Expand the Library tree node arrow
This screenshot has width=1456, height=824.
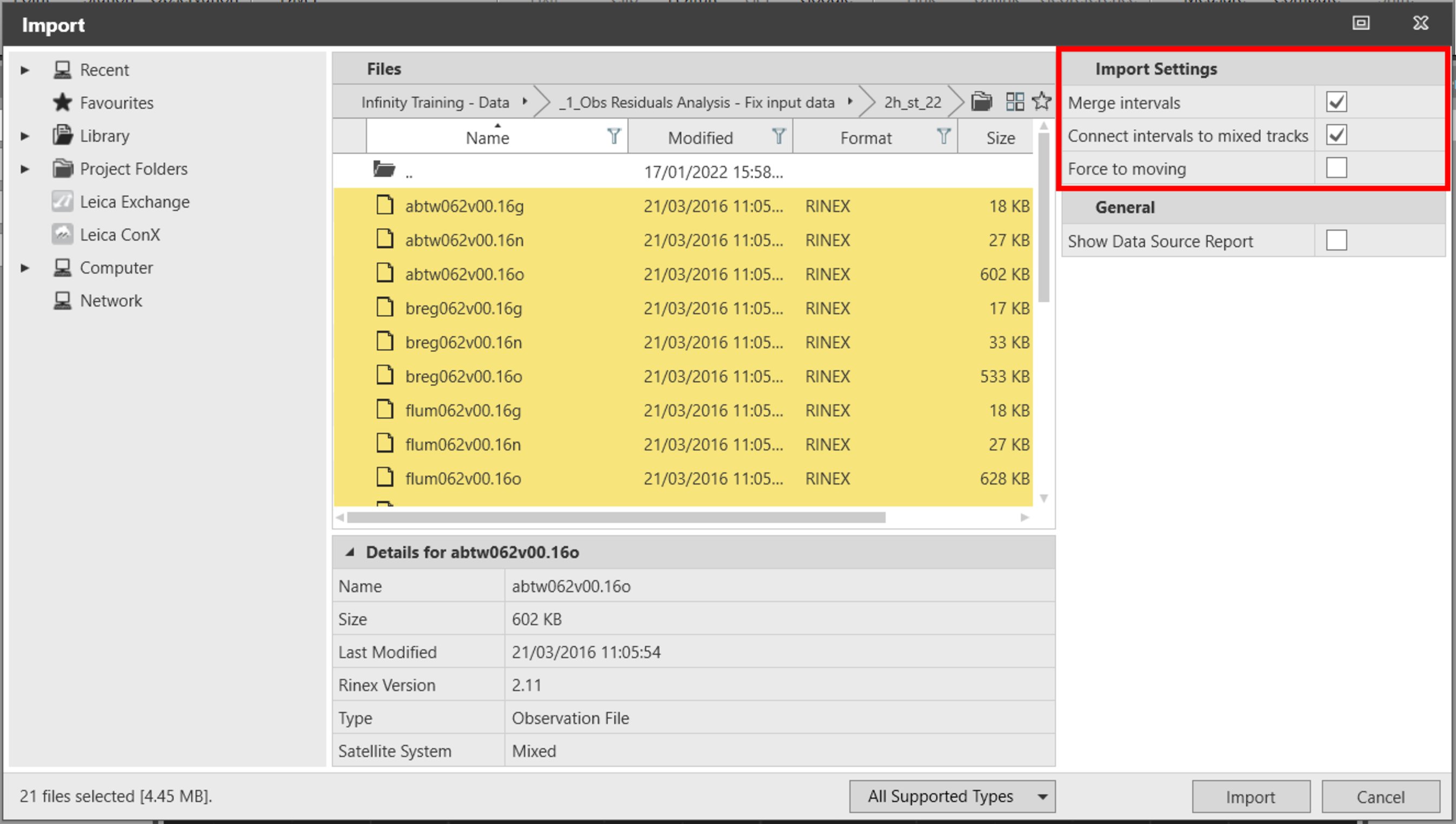click(x=24, y=136)
